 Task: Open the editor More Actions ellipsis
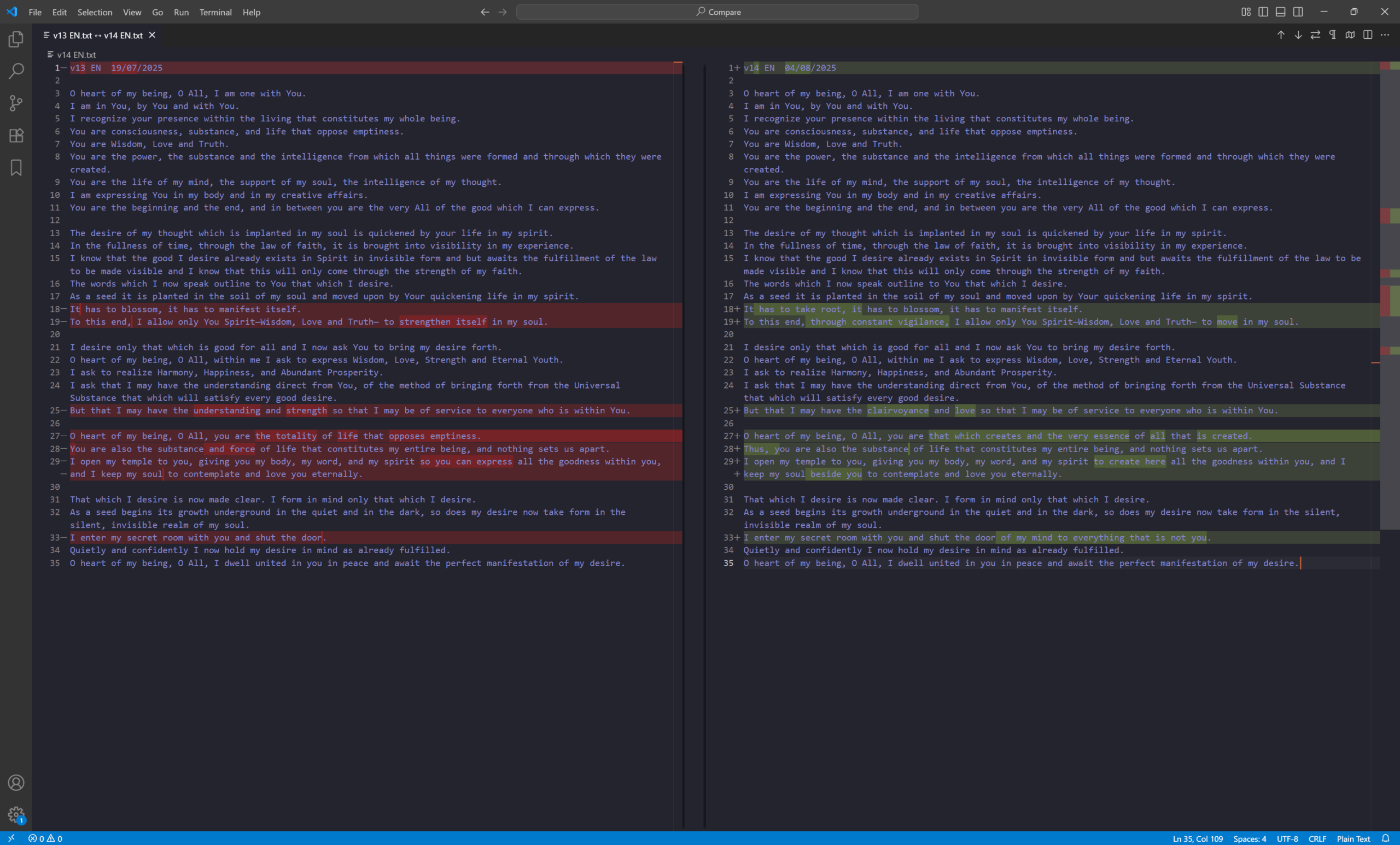coord(1385,35)
